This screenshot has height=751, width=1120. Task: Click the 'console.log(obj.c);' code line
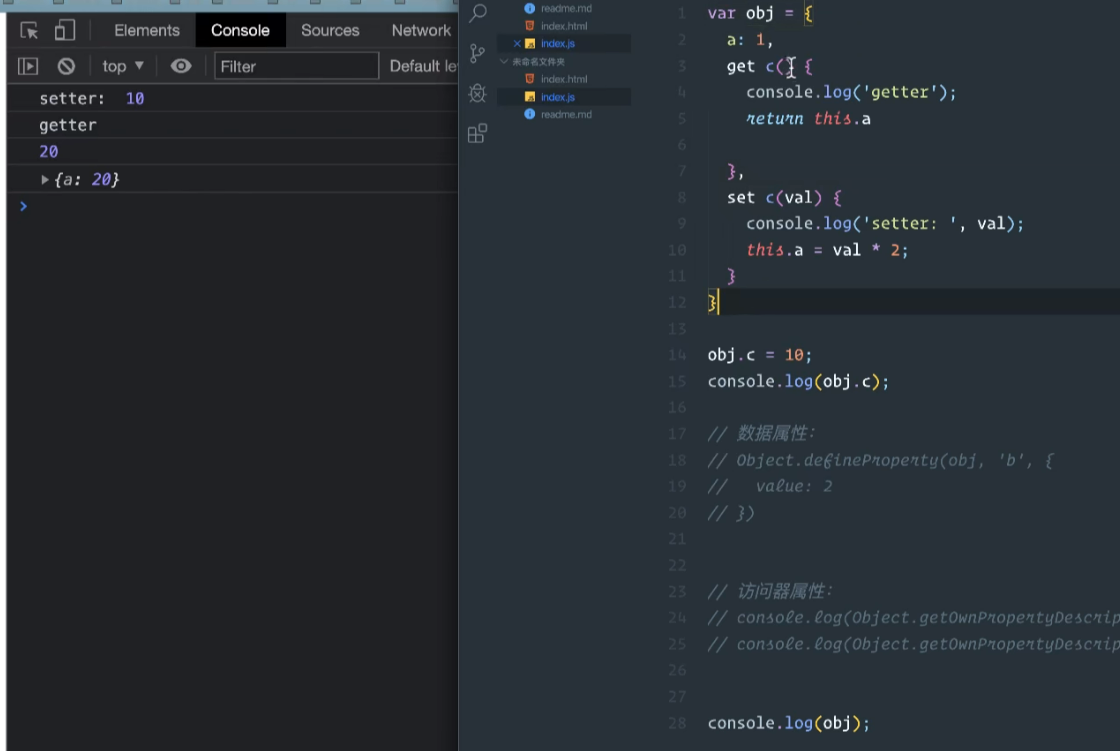[x=798, y=382]
